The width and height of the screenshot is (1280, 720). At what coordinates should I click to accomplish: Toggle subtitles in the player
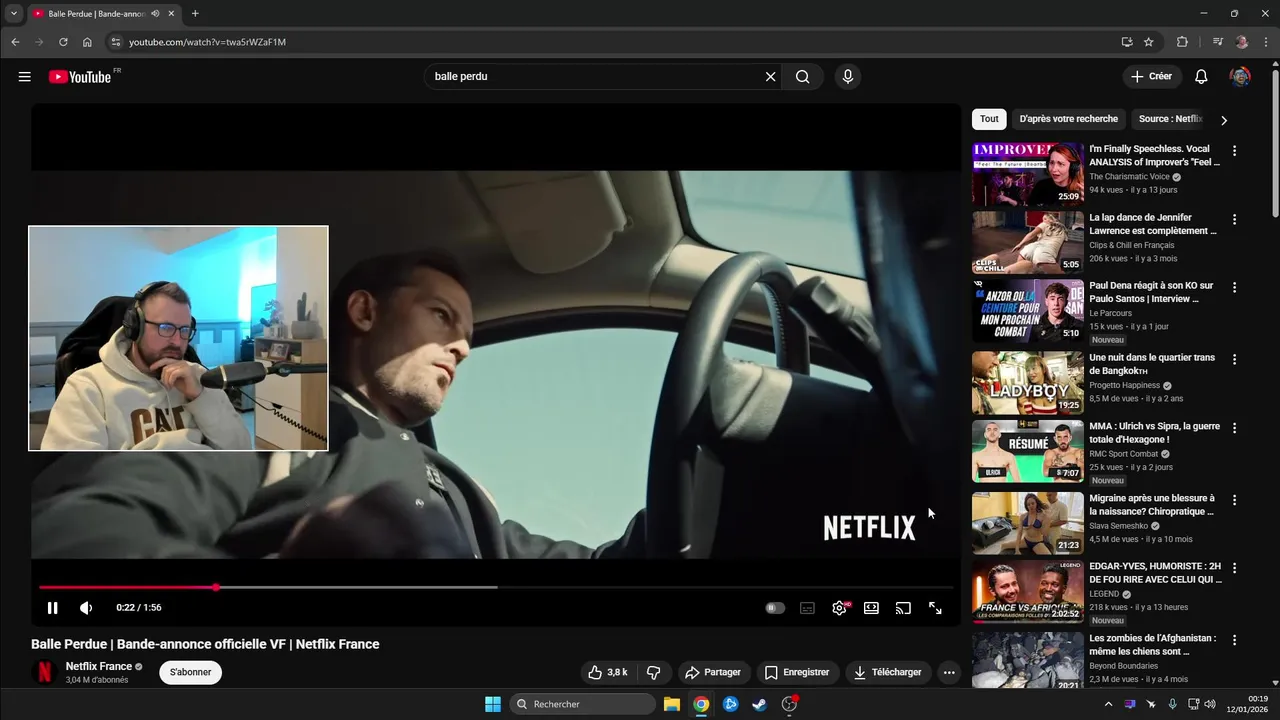point(807,608)
